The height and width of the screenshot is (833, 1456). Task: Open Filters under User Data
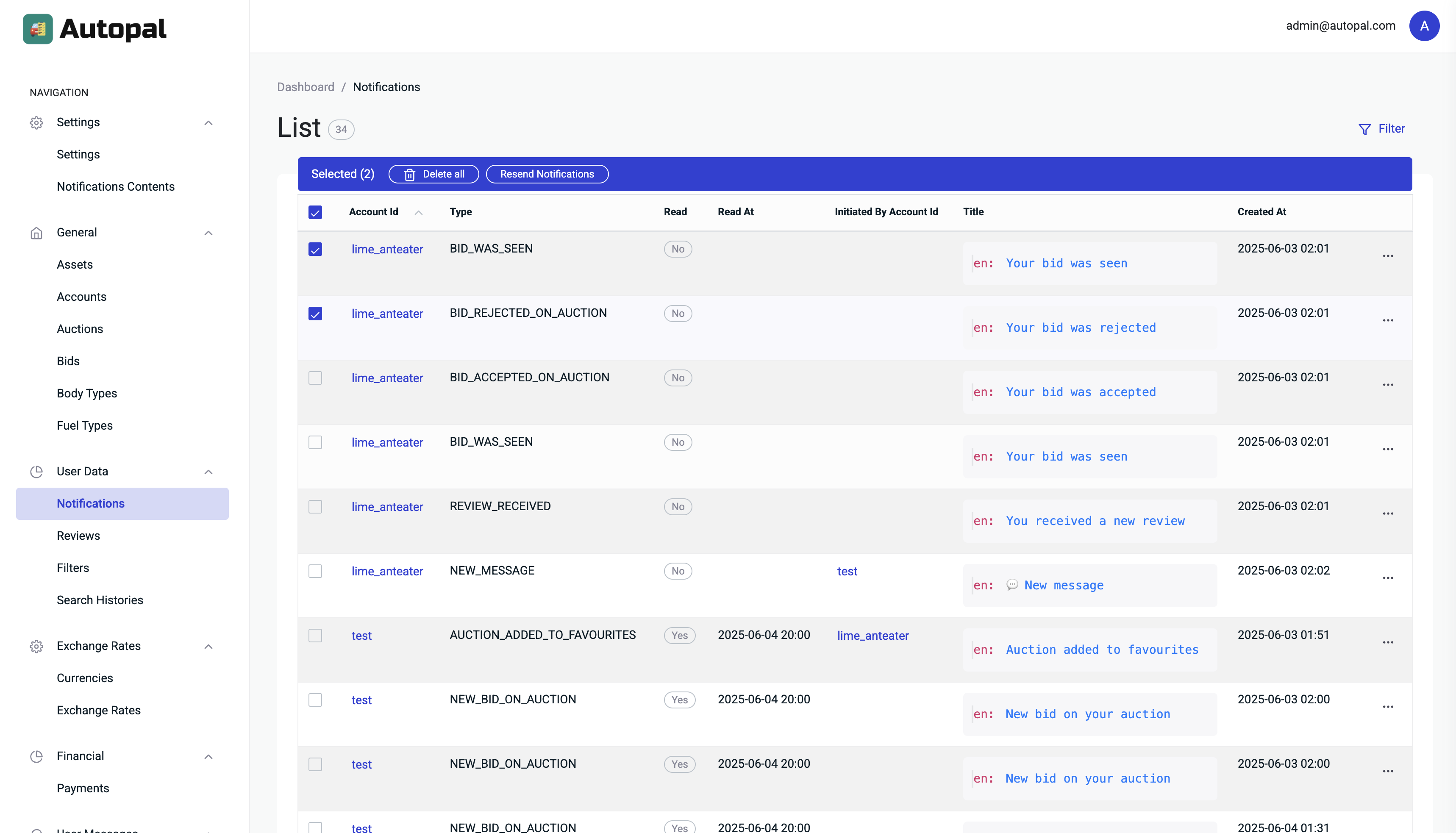pos(72,568)
